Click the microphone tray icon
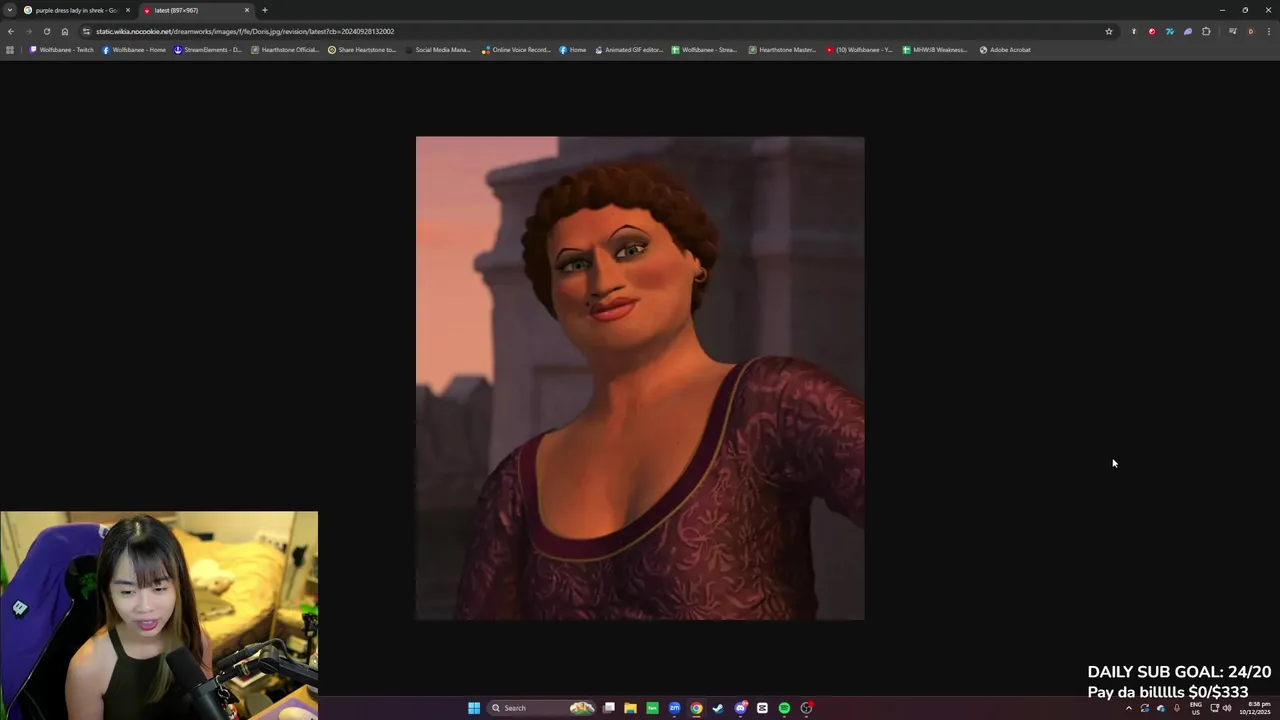 (x=1177, y=708)
